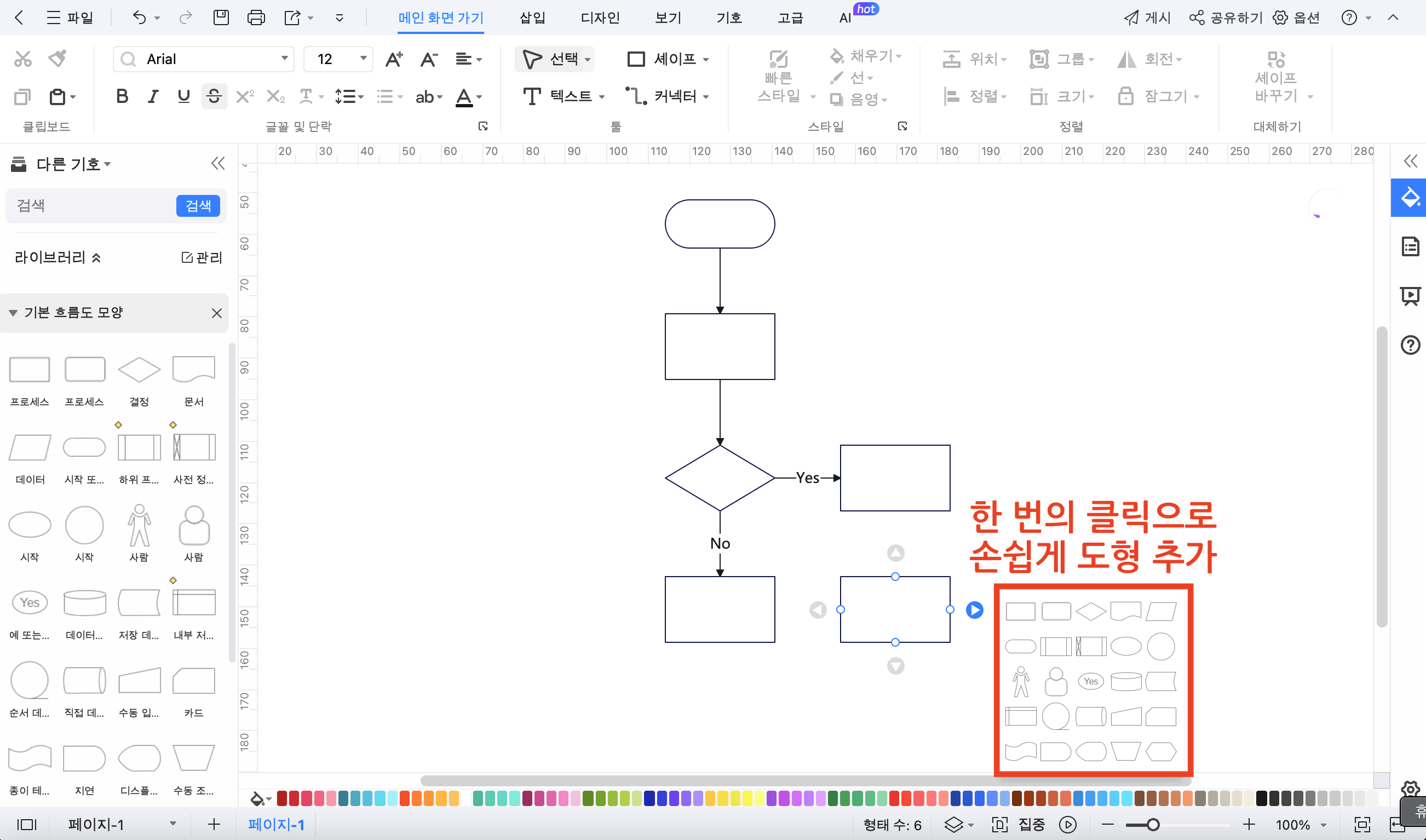Image resolution: width=1426 pixels, height=840 pixels.
Task: Collapse the 기본 흐름도 모양 section
Action: 13,313
